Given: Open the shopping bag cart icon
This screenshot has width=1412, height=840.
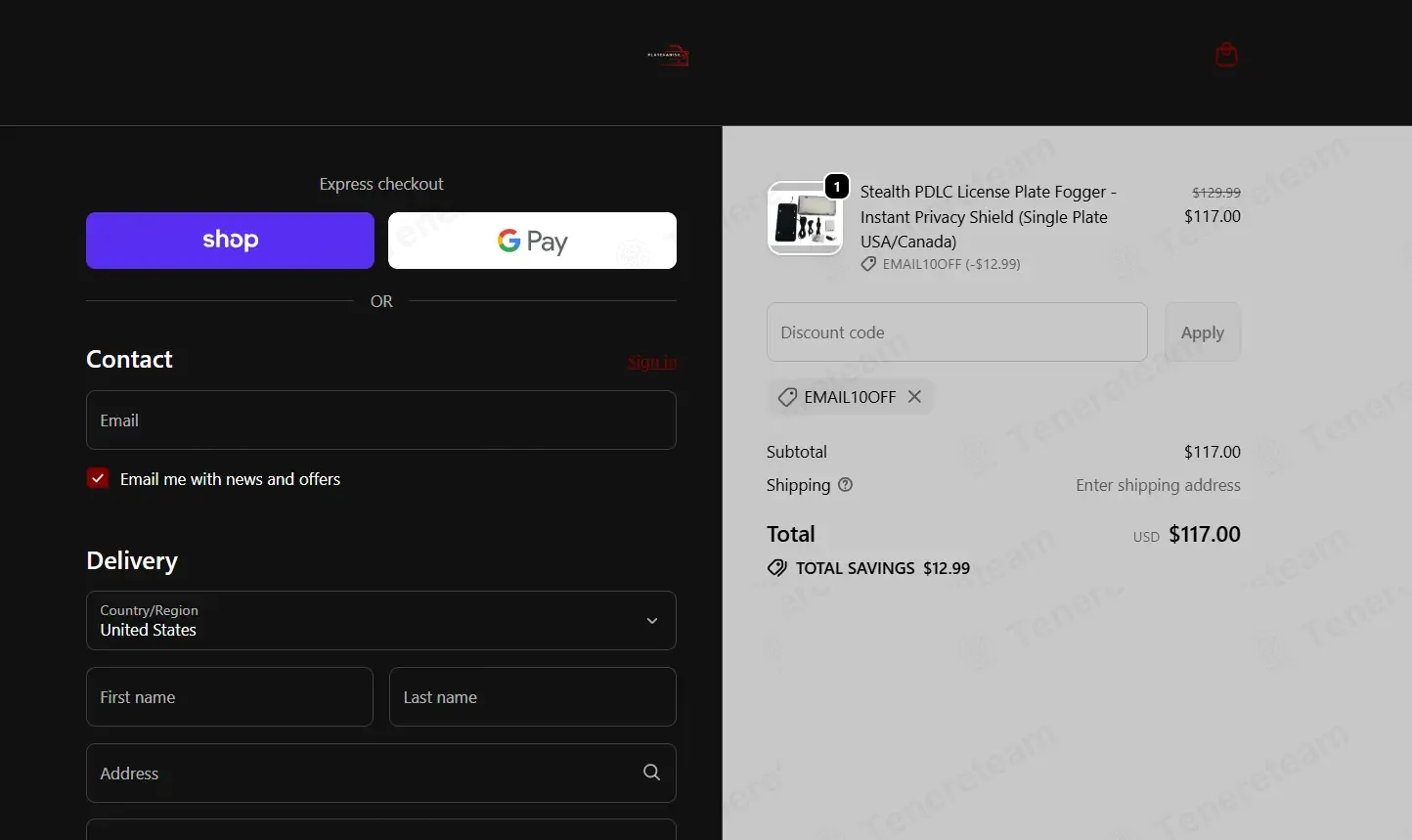Looking at the screenshot, I should point(1226,55).
